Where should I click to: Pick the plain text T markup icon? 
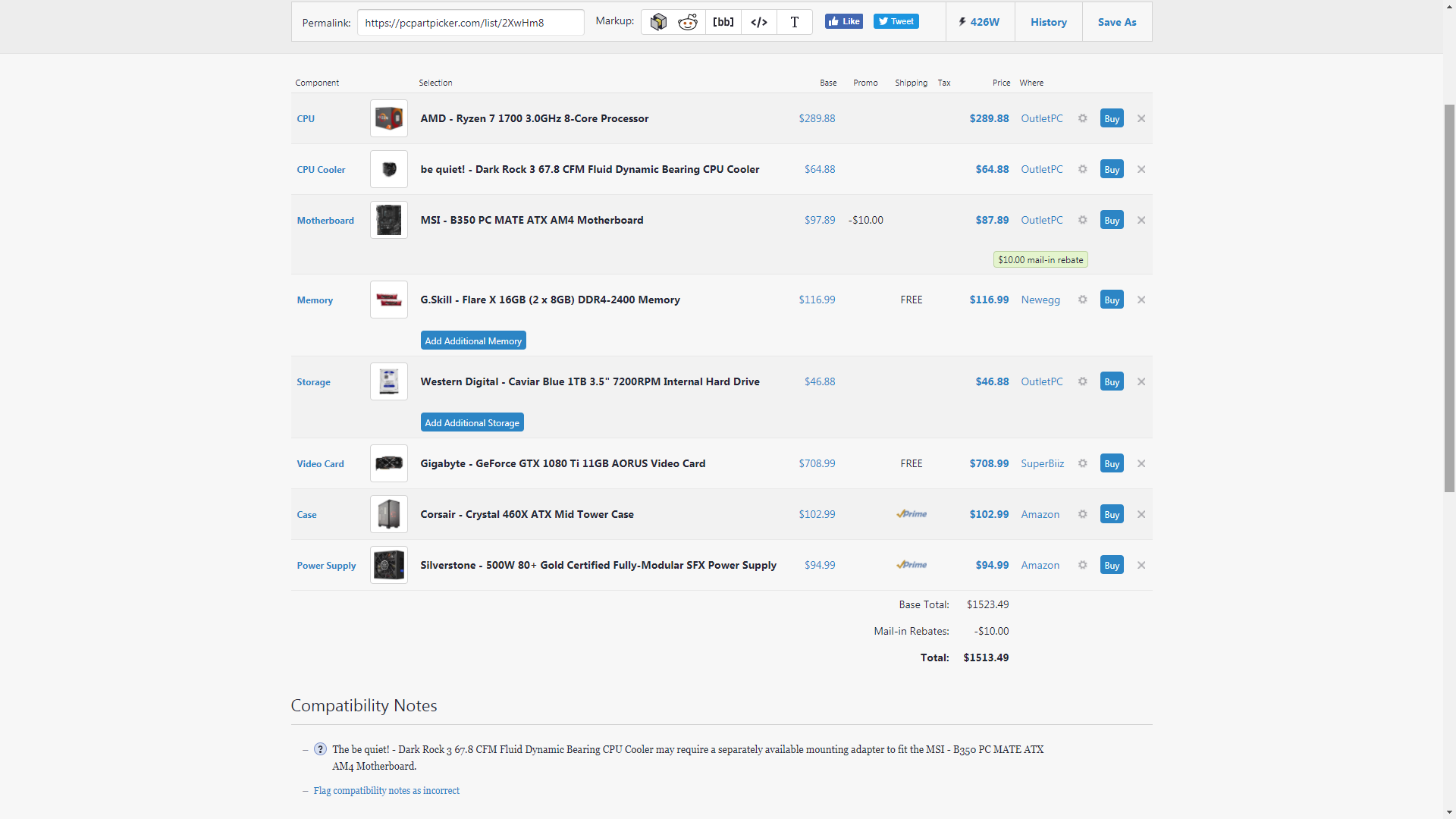(794, 22)
